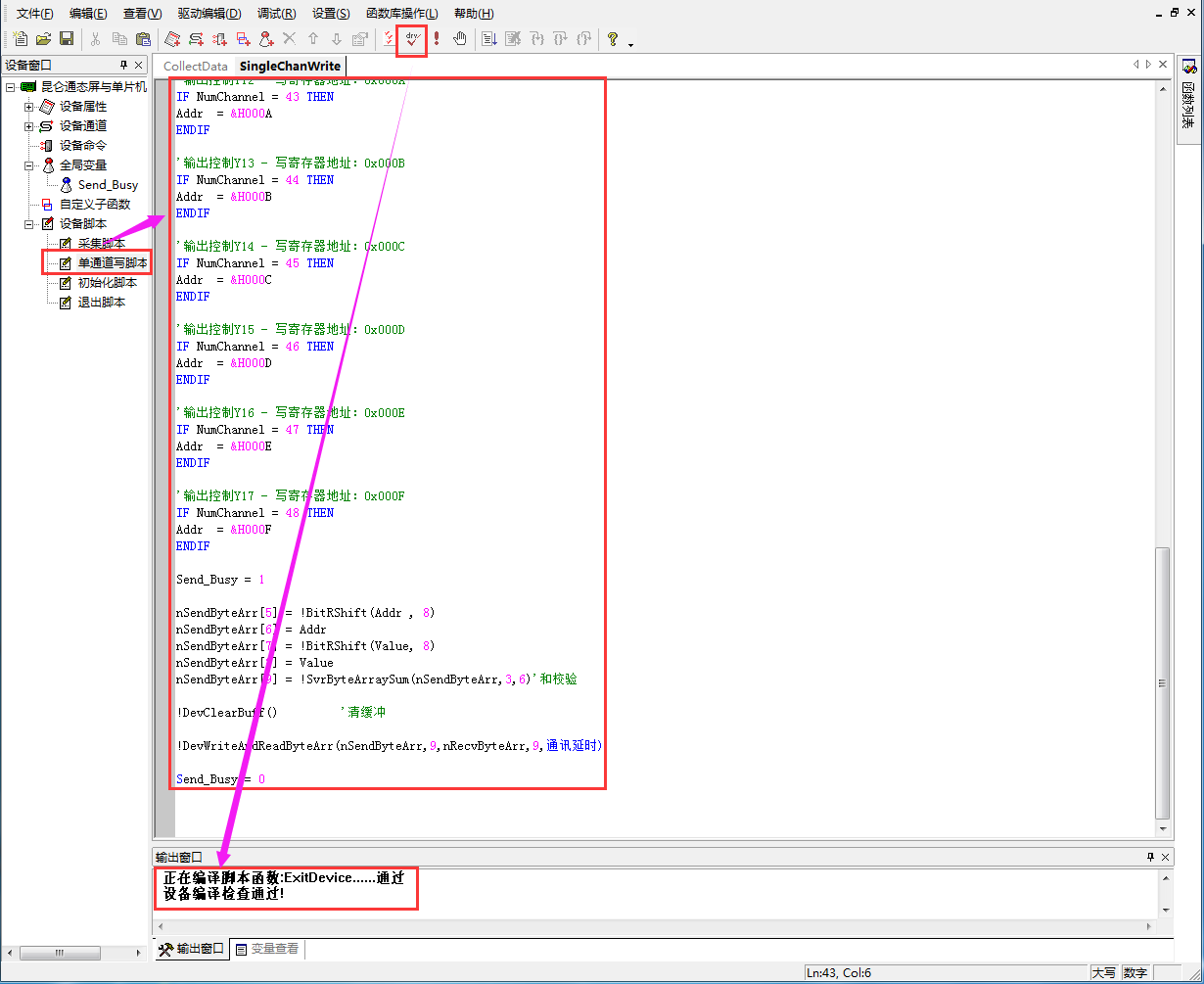Click the Paste clipboard toolbar icon

(143, 39)
